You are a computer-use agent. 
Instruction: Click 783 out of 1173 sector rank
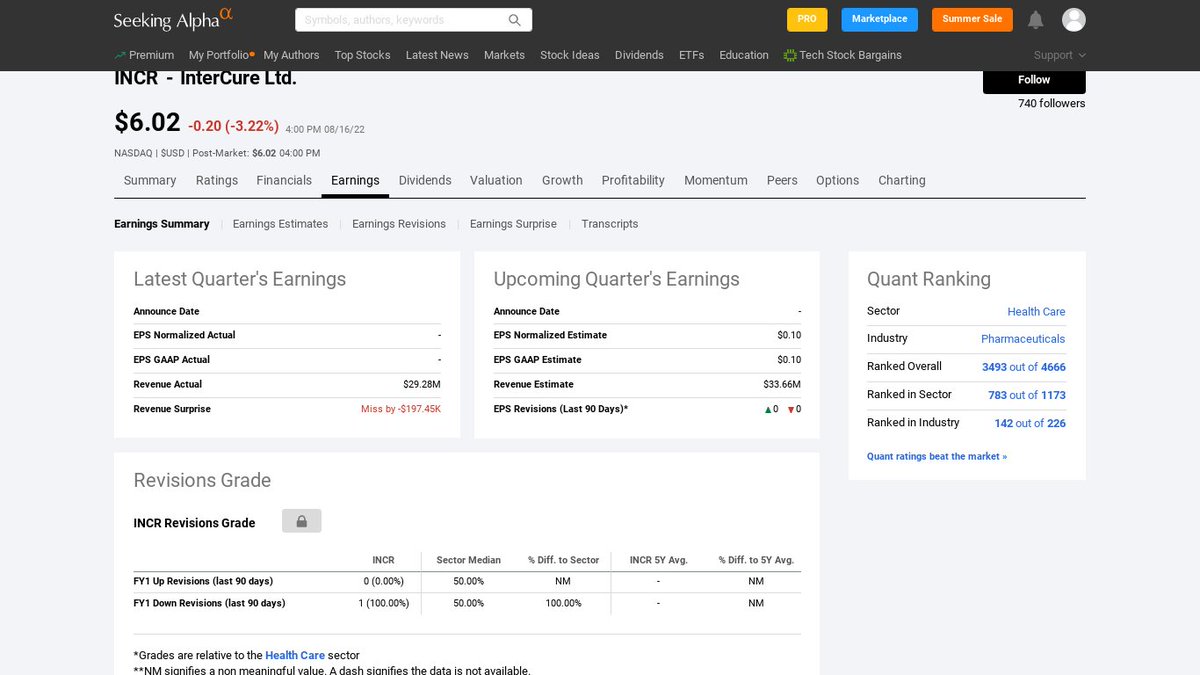click(x=1027, y=395)
